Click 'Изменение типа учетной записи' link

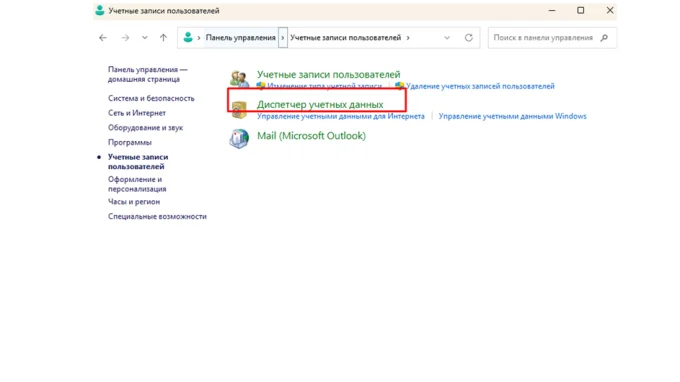click(x=325, y=86)
